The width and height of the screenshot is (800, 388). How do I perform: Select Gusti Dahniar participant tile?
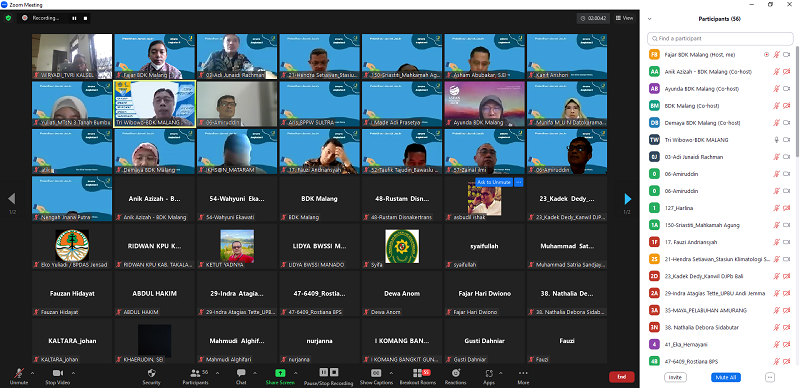coord(485,341)
